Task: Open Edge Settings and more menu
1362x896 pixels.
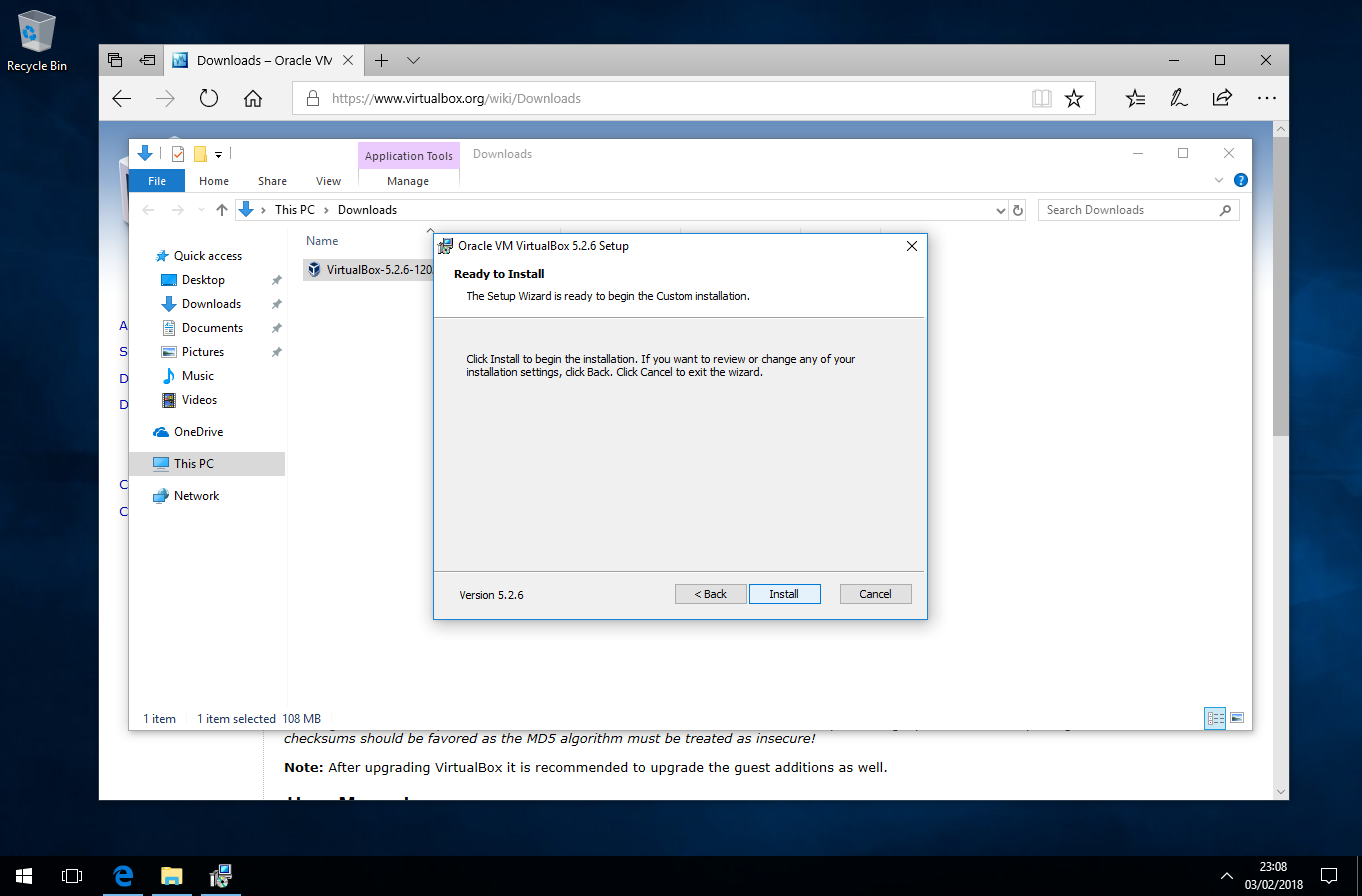Action: click(1266, 98)
